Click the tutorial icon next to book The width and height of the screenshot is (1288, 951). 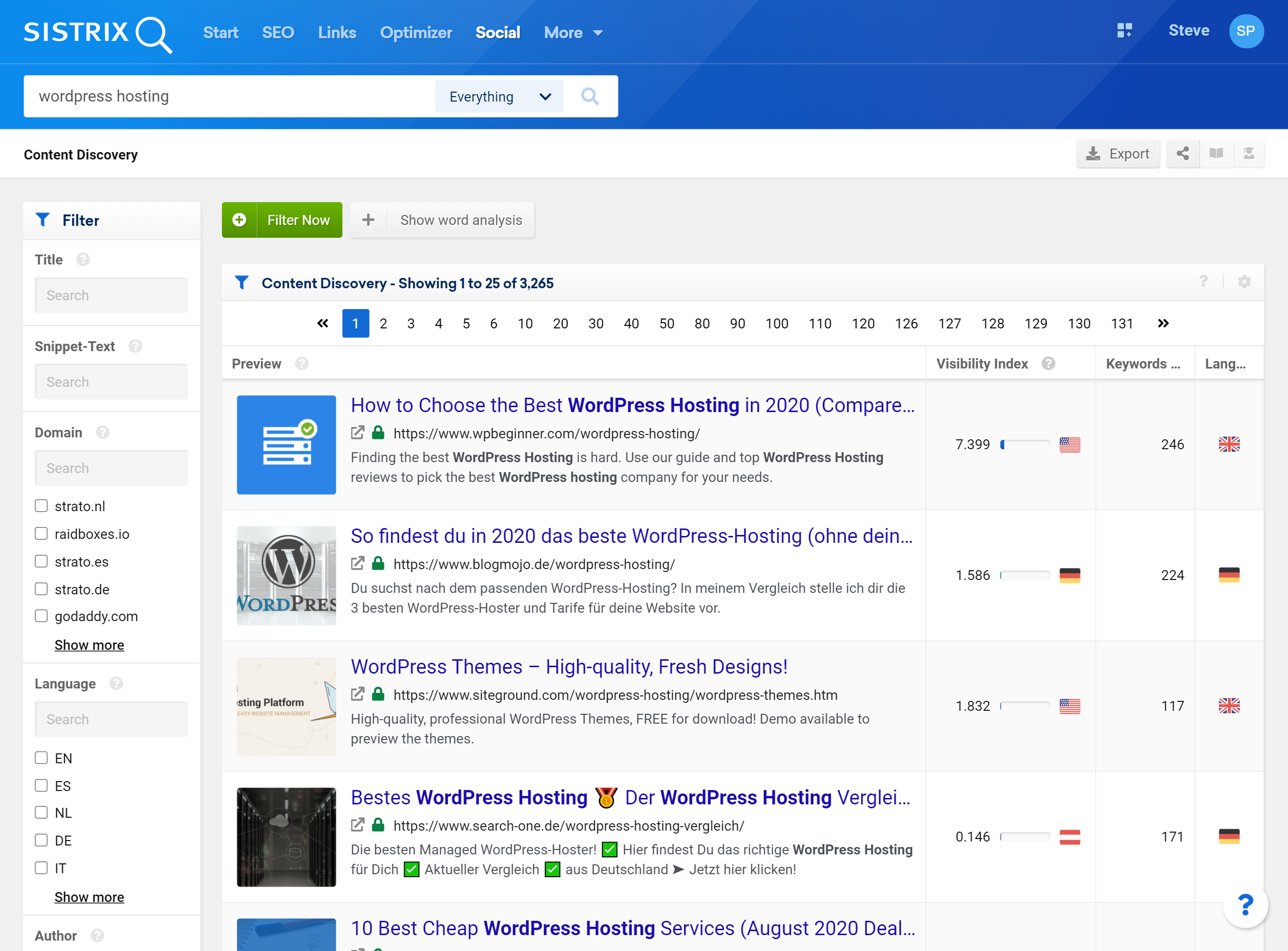[1248, 154]
